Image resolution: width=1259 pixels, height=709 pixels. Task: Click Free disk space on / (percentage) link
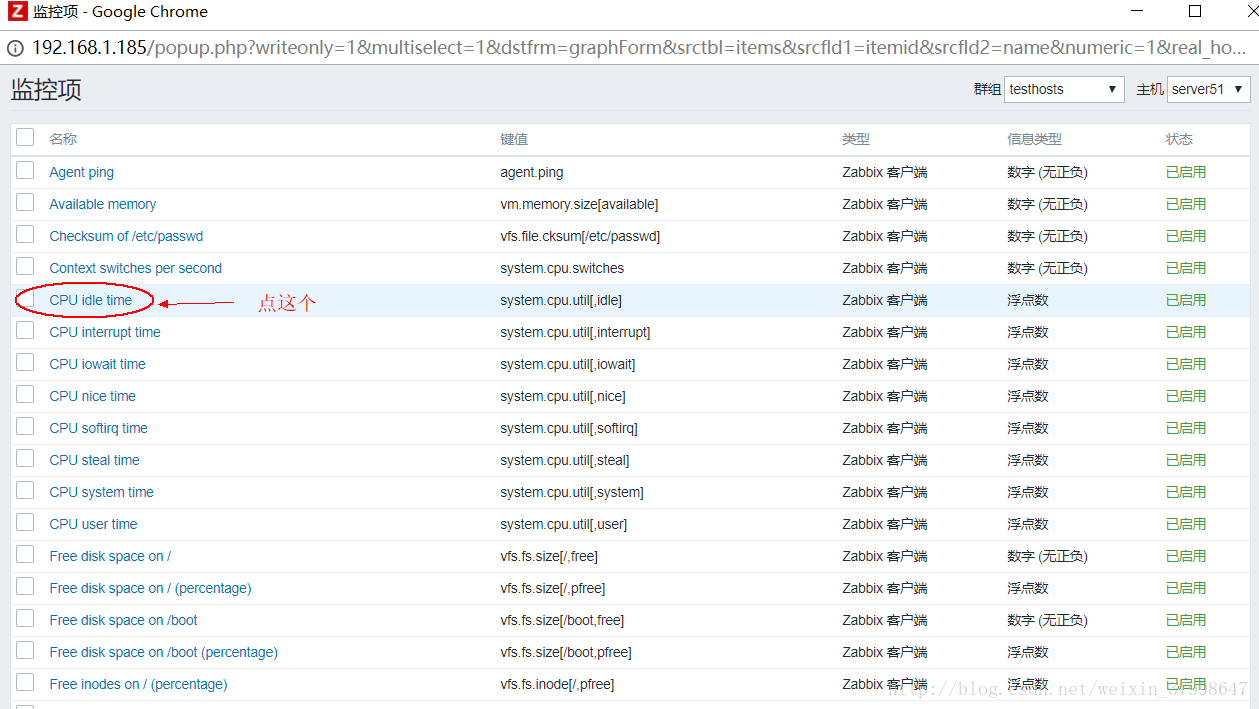click(x=151, y=588)
